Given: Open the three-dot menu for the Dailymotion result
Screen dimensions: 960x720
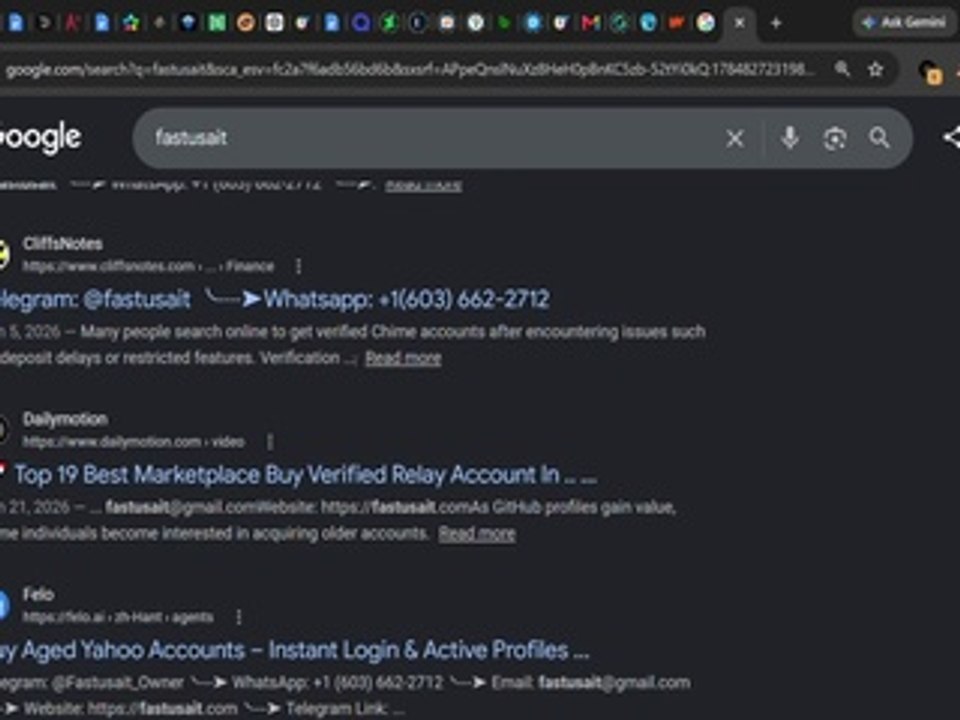Looking at the screenshot, I should 269,441.
